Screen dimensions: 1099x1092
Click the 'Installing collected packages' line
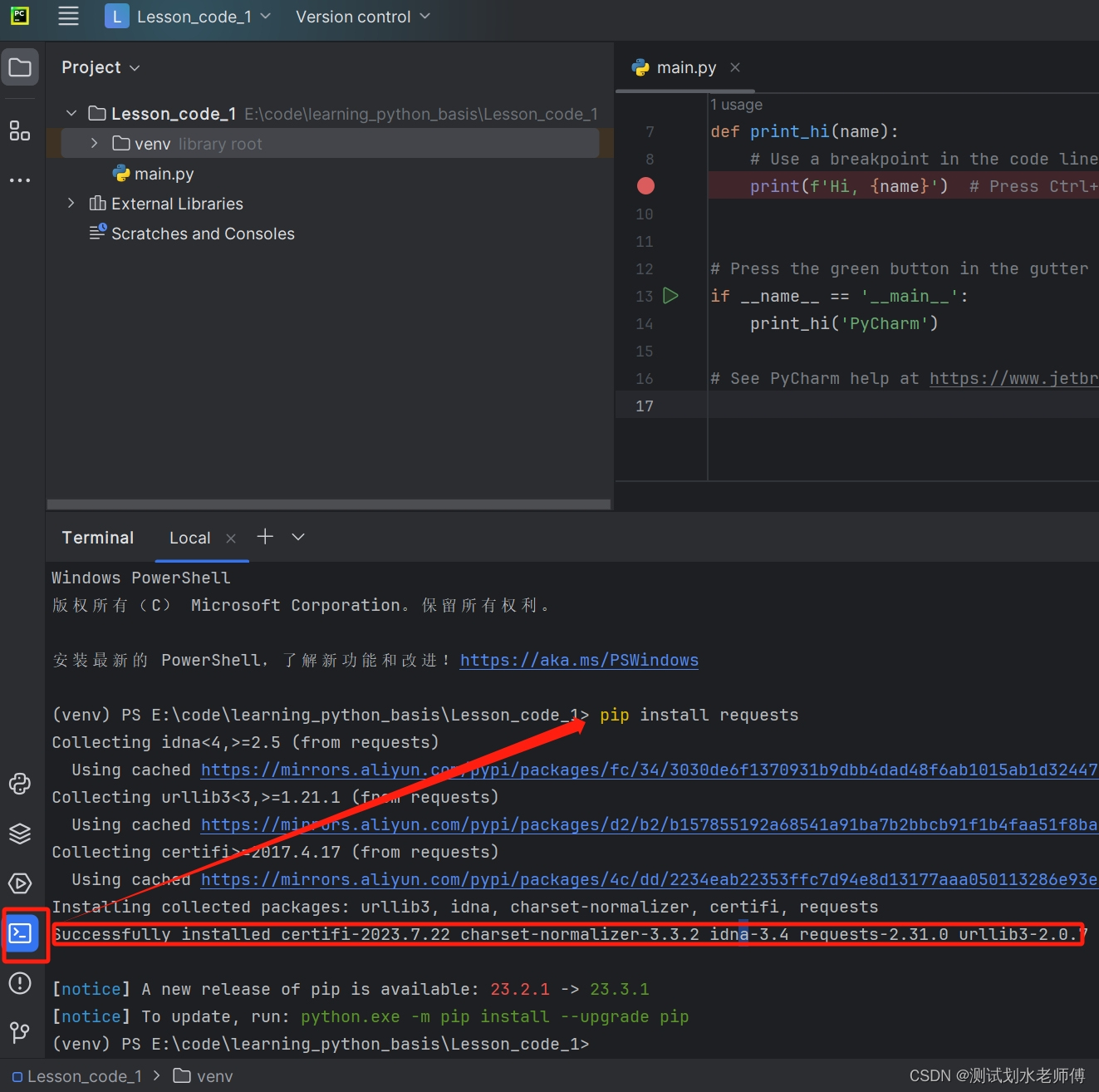click(465, 907)
